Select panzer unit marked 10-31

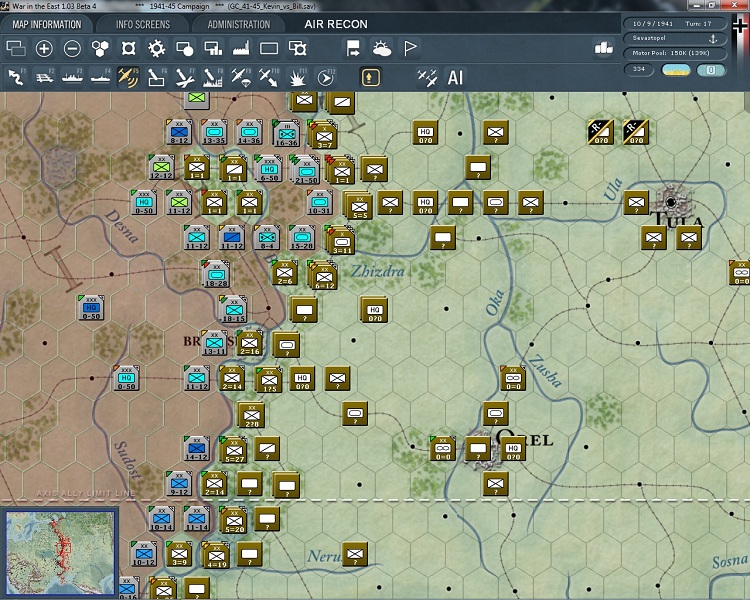(x=320, y=202)
